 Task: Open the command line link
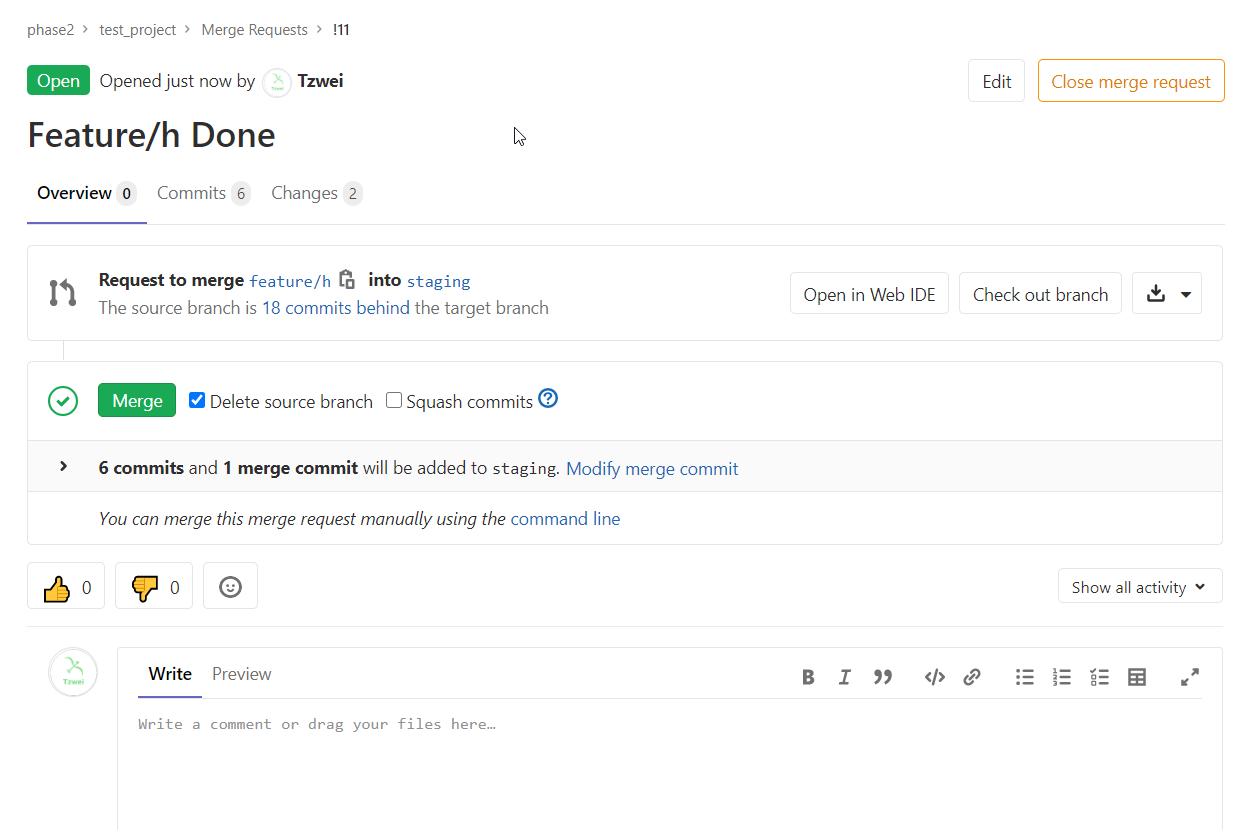click(x=565, y=519)
